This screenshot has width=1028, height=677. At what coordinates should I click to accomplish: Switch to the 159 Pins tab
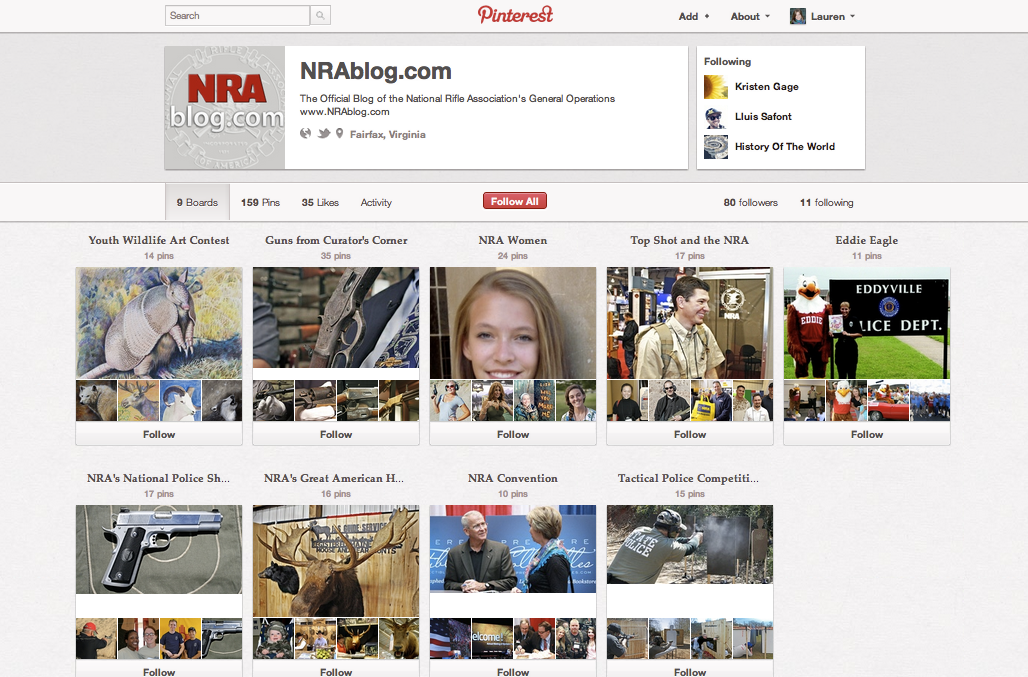pyautogui.click(x=259, y=202)
